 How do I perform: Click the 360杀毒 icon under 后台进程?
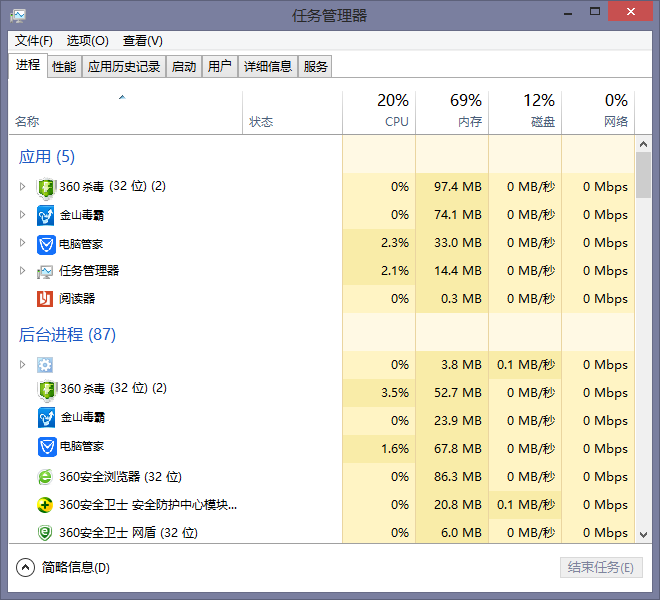(47, 390)
